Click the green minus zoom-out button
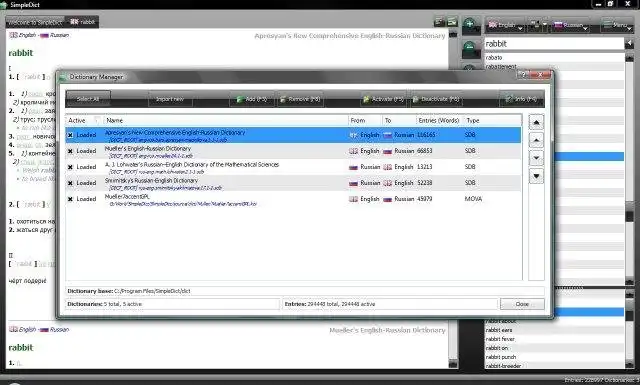The image size is (640, 385). pyautogui.click(x=471, y=49)
